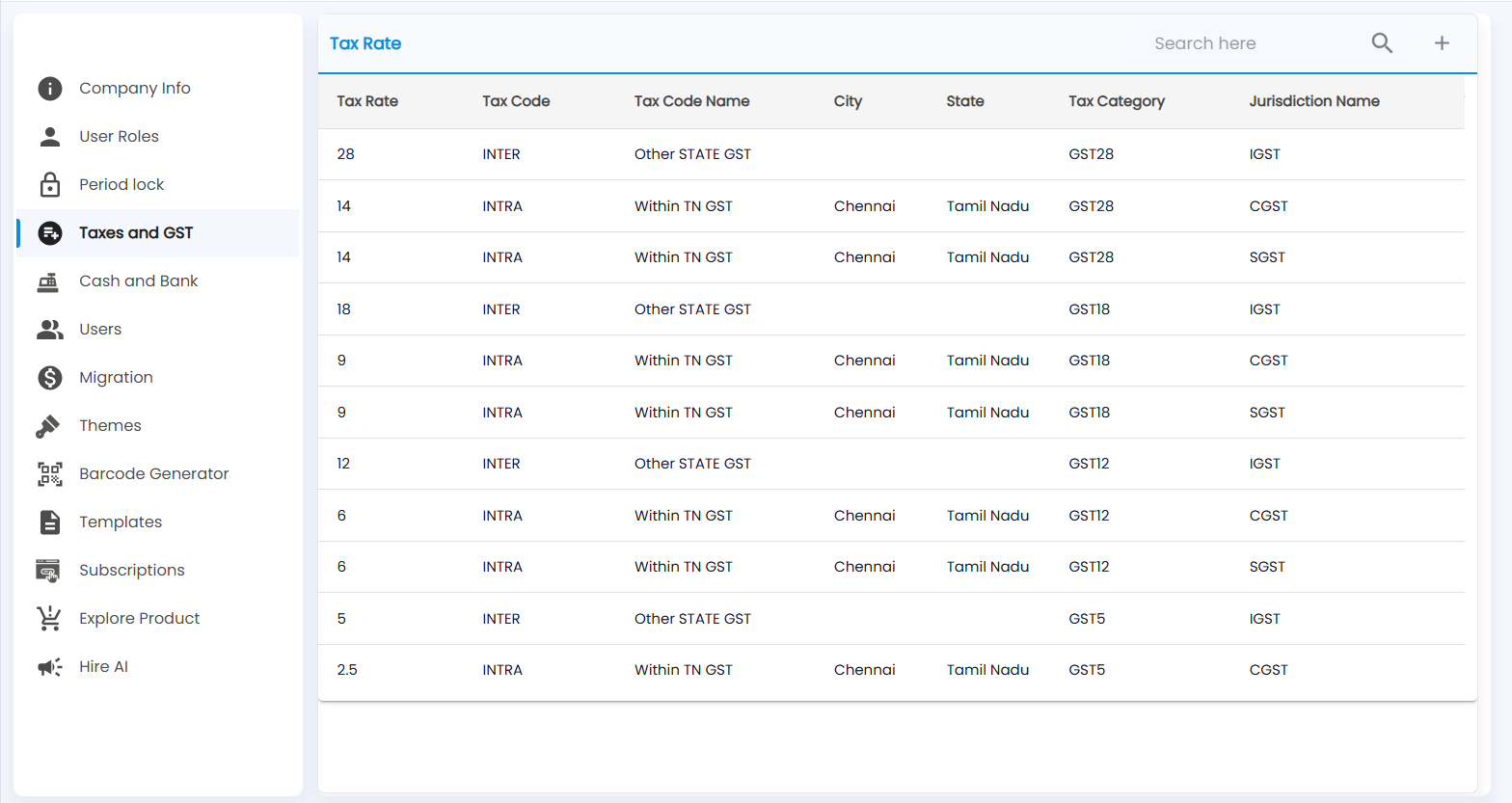Open Cash and Bank settings
1512x803 pixels.
click(158, 281)
